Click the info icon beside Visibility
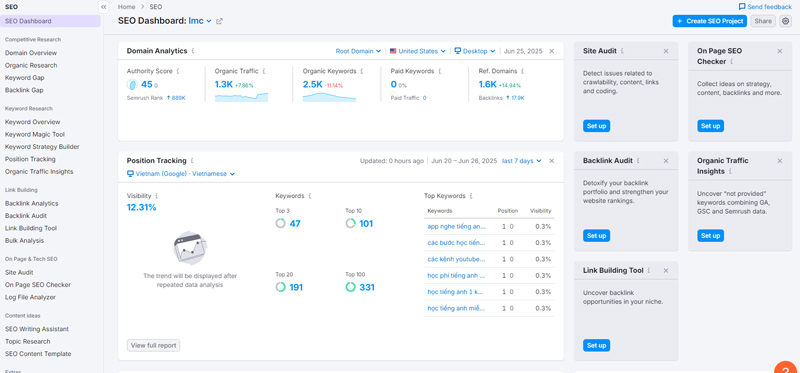The image size is (800, 373). 157,195
